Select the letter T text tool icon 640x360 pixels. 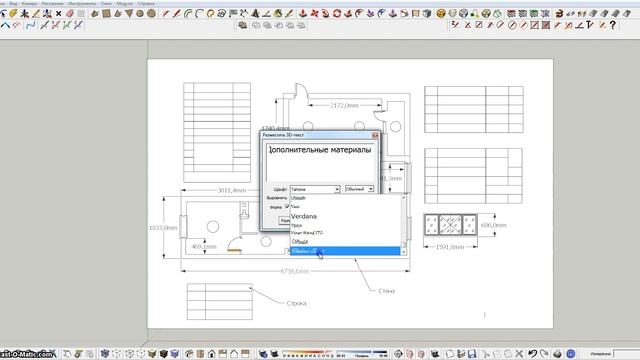[590, 25]
